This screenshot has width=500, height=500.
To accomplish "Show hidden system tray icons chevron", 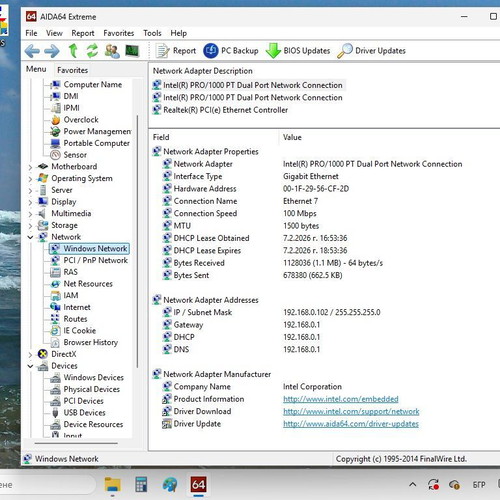I will coord(413,485).
